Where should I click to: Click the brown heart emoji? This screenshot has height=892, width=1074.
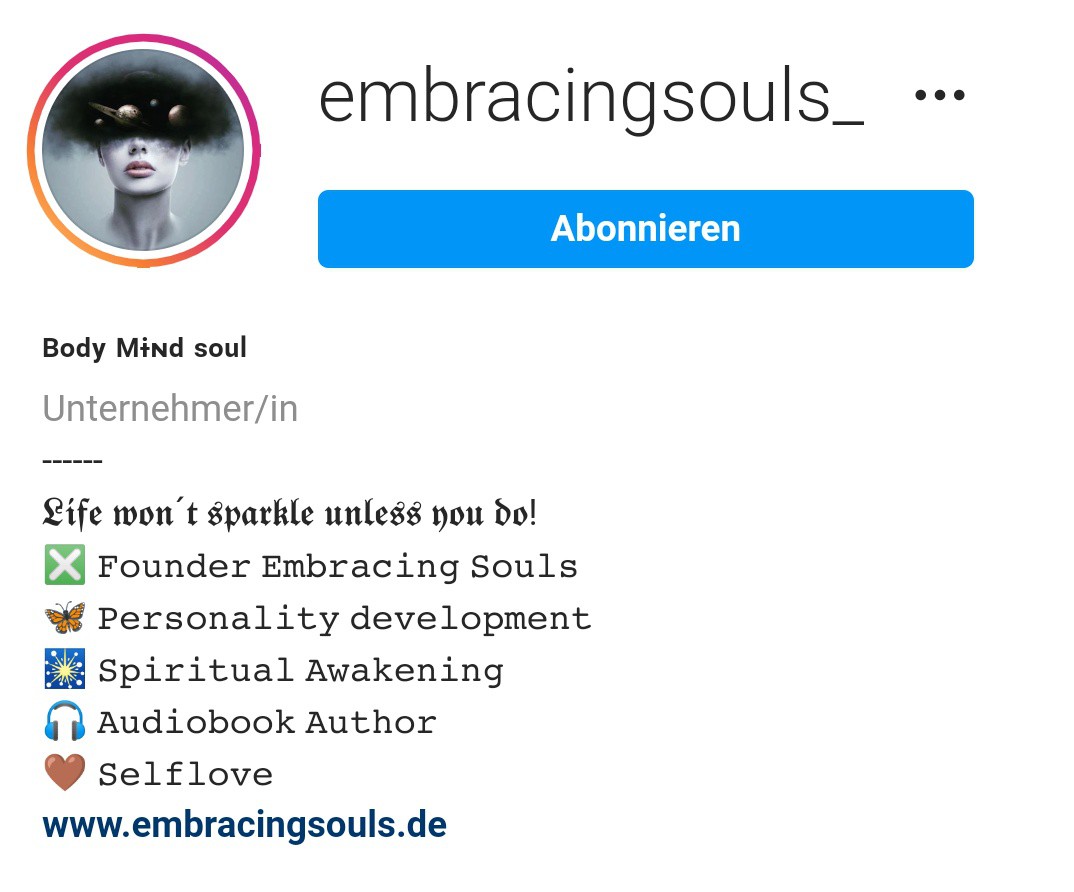tap(64, 773)
